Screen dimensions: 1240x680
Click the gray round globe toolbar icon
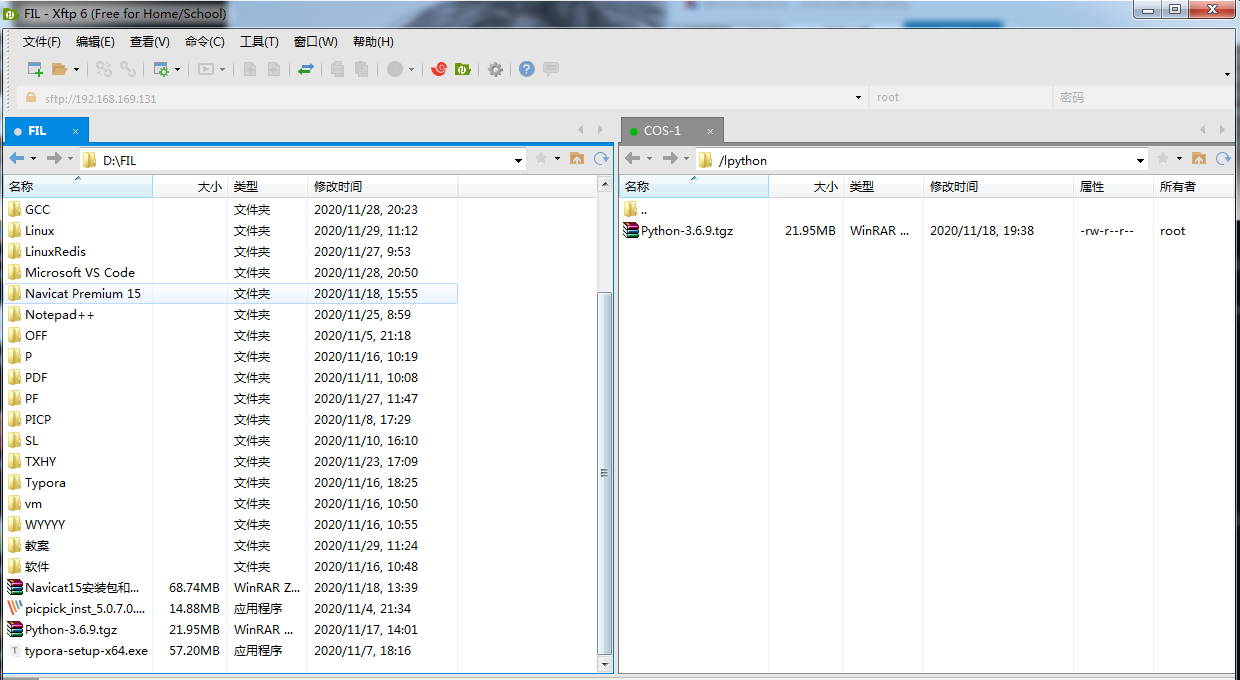(394, 69)
